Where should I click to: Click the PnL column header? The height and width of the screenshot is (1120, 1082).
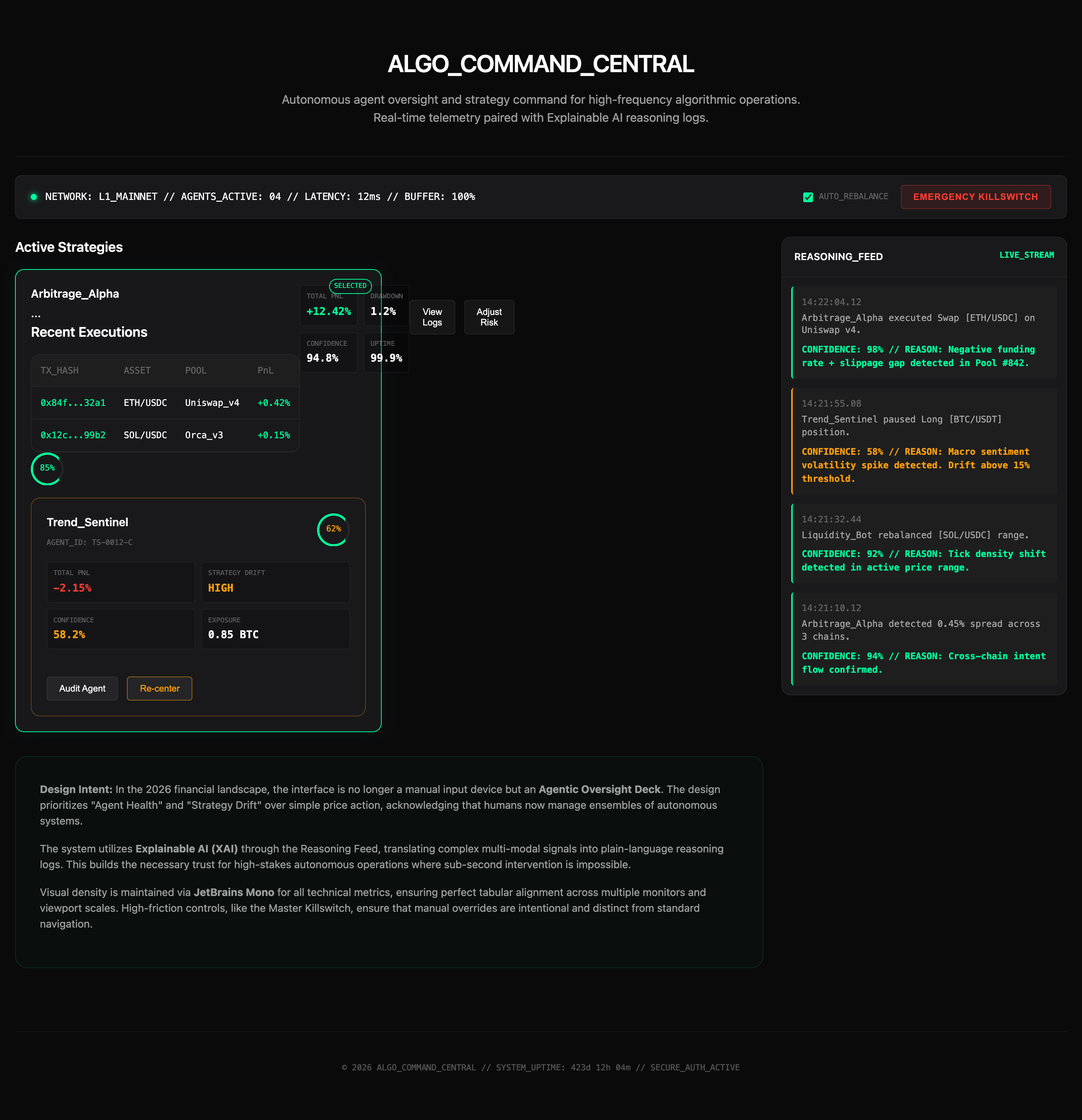[x=265, y=370]
